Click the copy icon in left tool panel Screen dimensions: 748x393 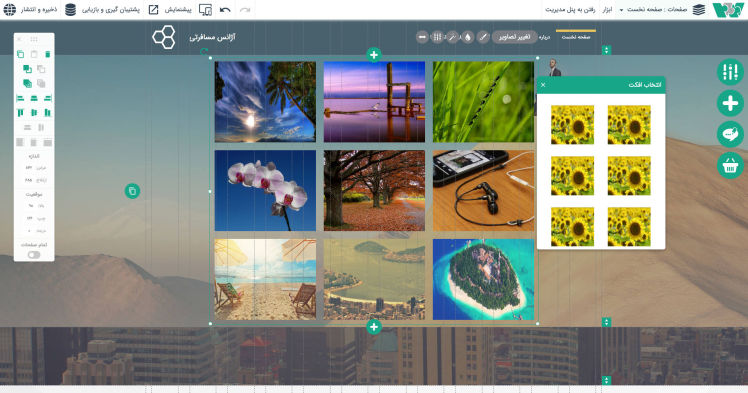20,54
